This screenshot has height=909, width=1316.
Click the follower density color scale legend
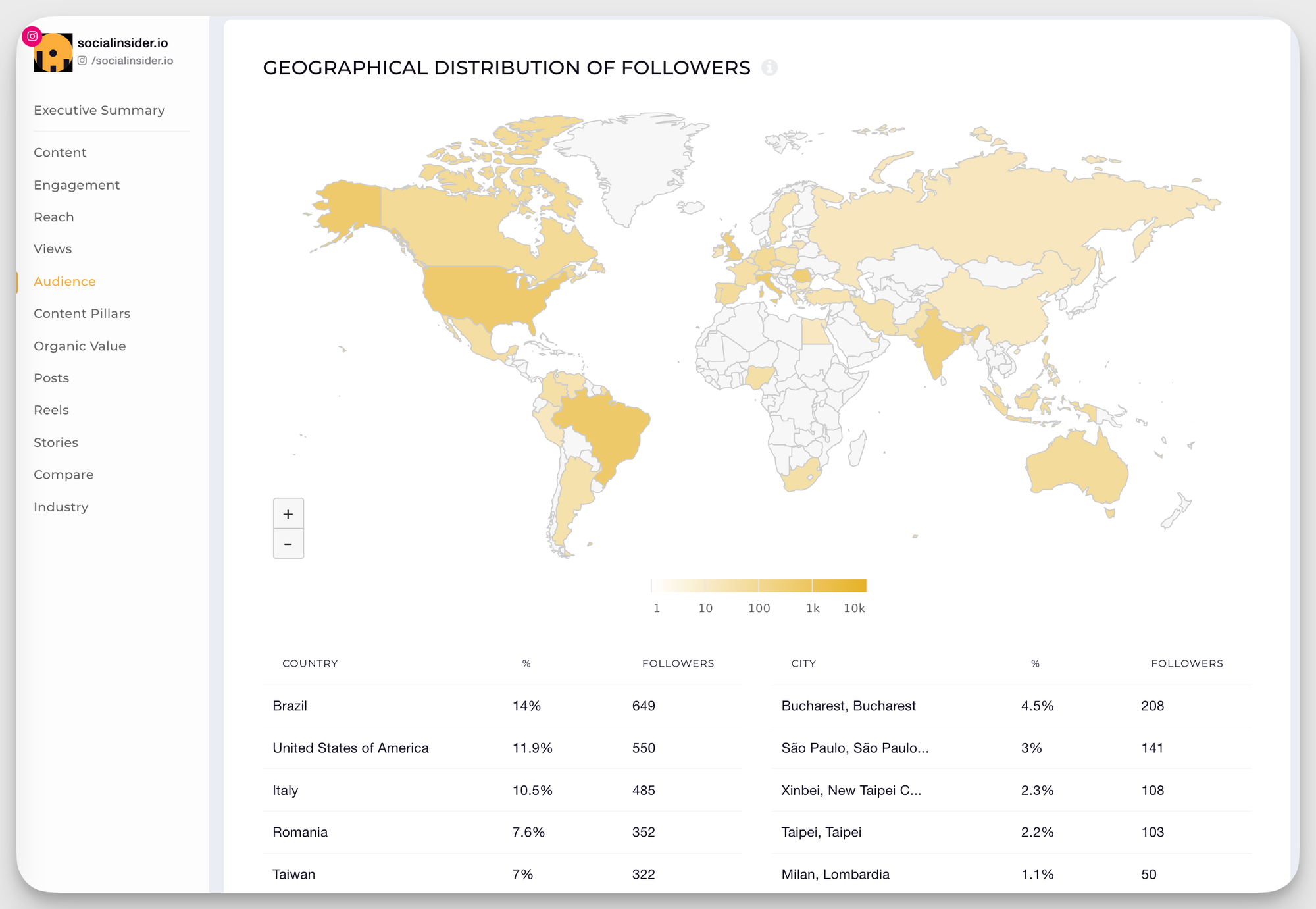757,585
